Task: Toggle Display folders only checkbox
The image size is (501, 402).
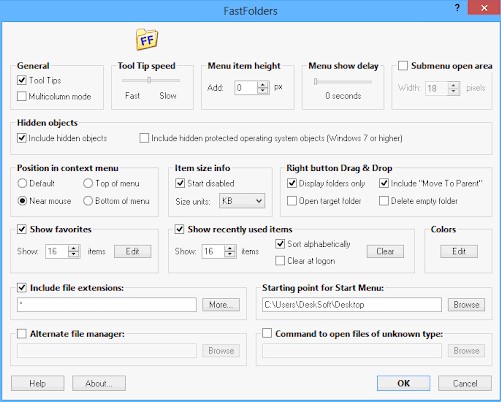Action: [x=292, y=183]
